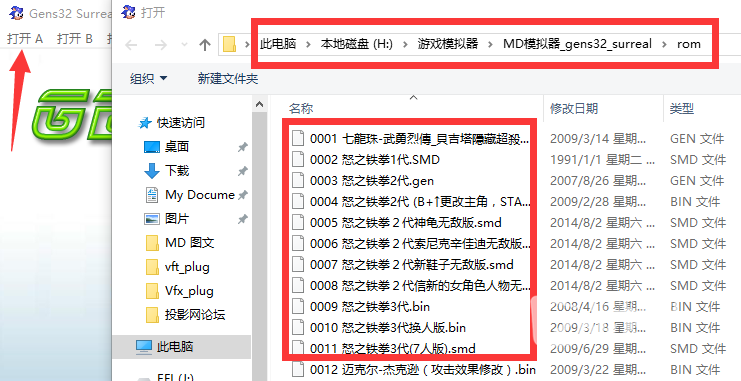Viewport: 741px width, 381px height.
Task: Open My Documents in quick access
Action: (x=199, y=195)
